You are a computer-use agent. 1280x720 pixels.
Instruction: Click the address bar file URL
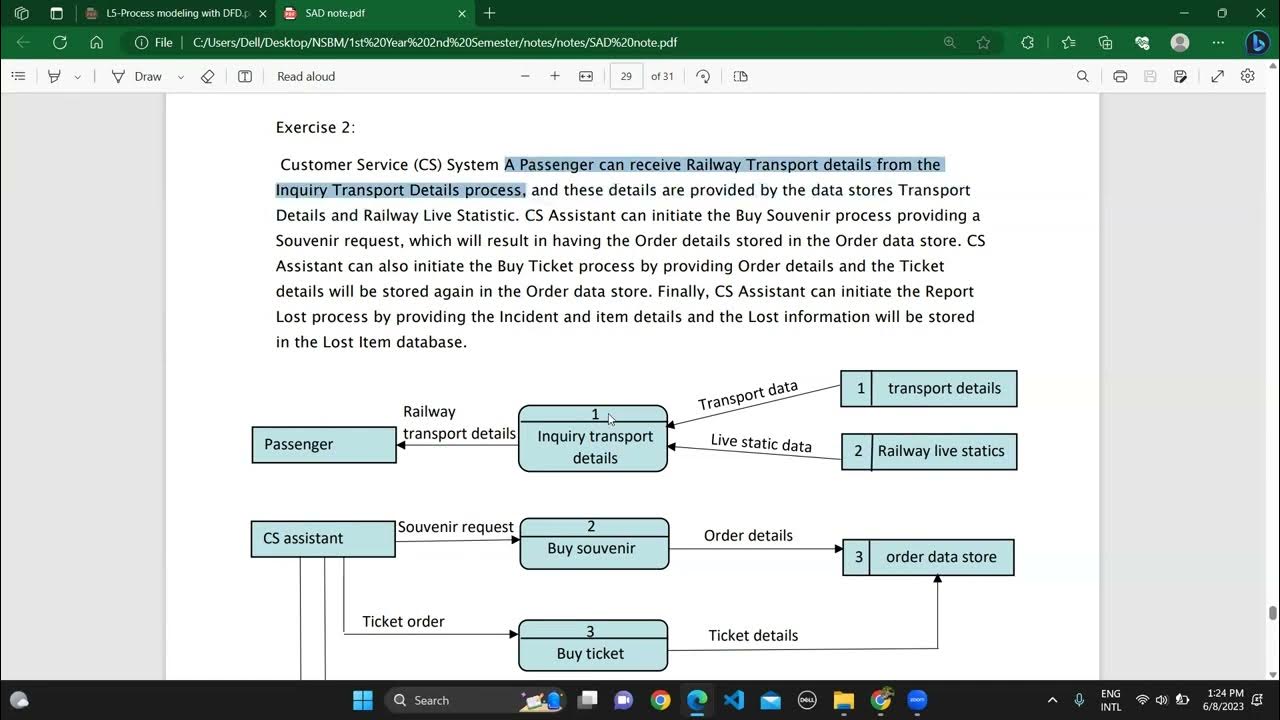click(x=435, y=43)
